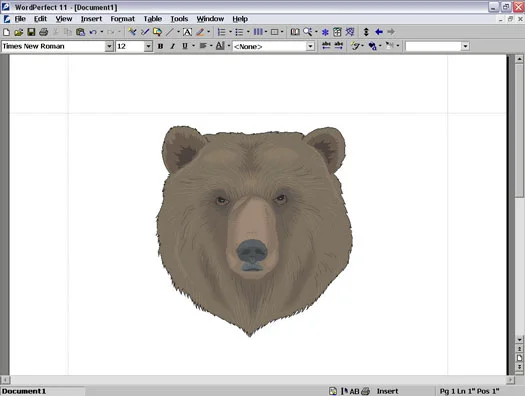Apply numbered list formatting
Screen dimensions: 525x396
pyautogui.click(x=221, y=32)
